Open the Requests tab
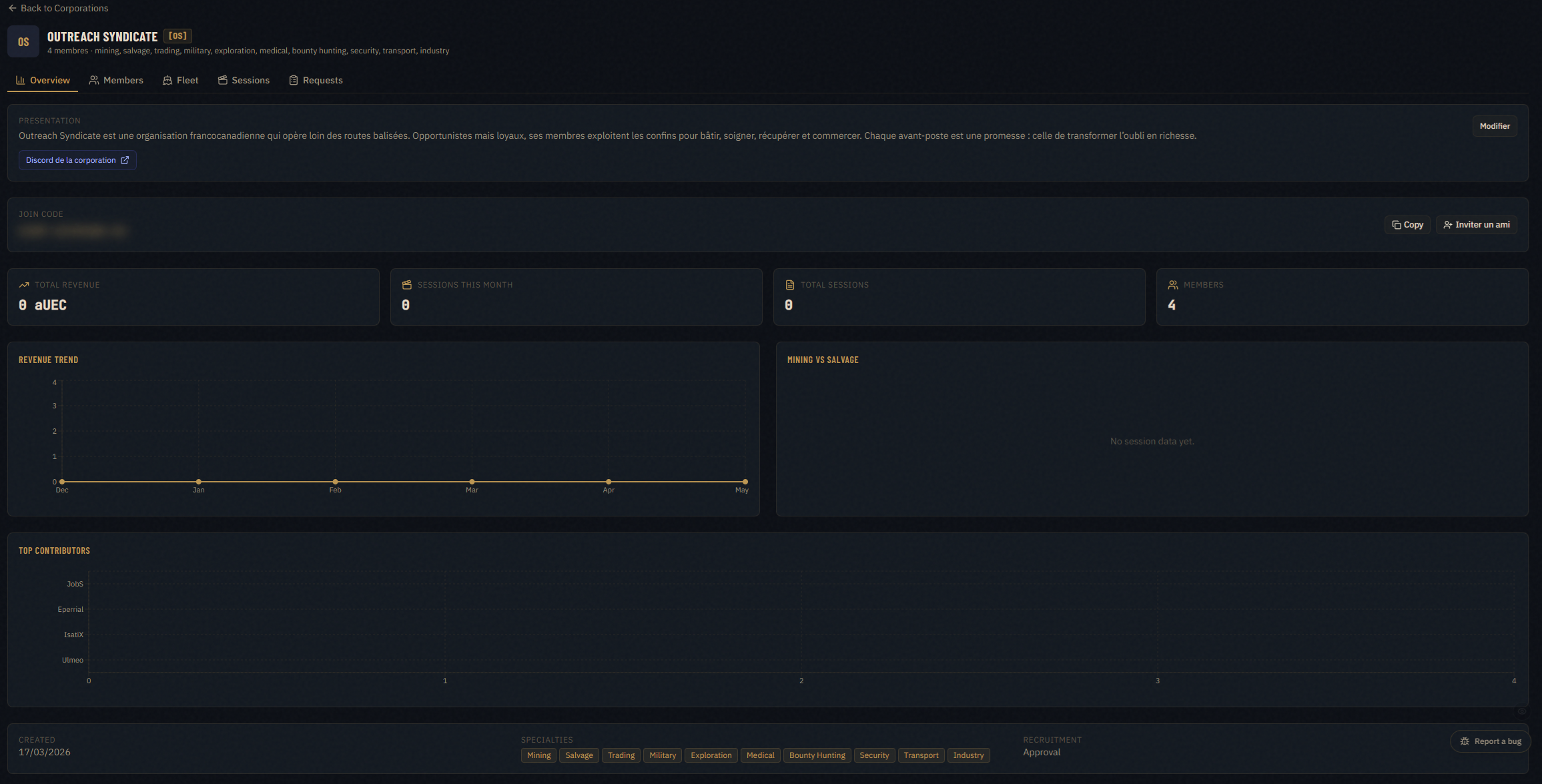The image size is (1542, 784). pyautogui.click(x=316, y=80)
